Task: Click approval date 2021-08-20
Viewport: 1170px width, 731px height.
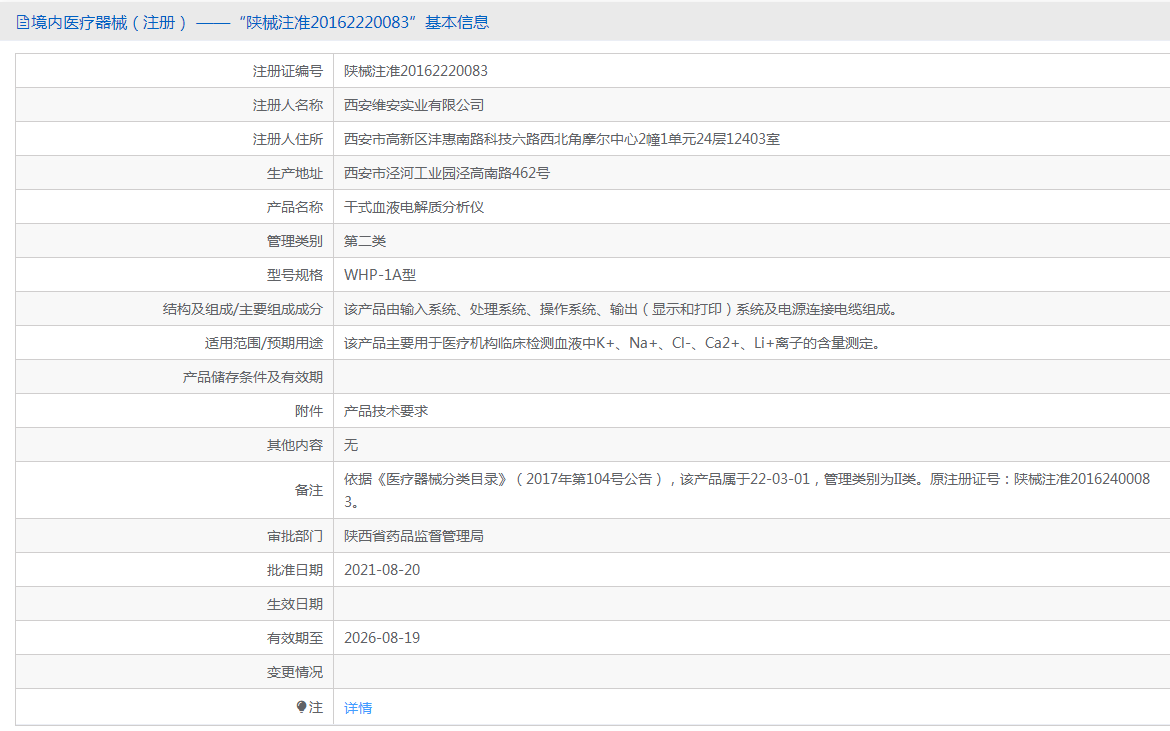Action: pyautogui.click(x=382, y=570)
